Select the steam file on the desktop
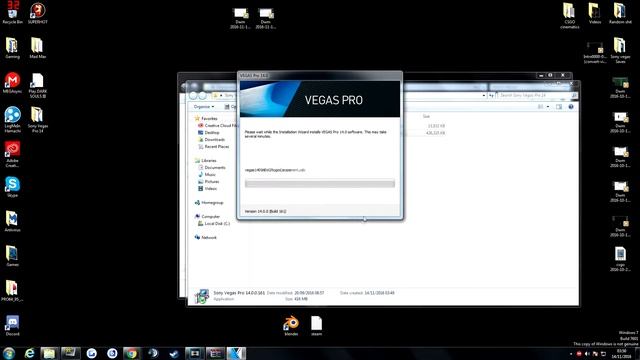The height and width of the screenshot is (360, 640). (316, 326)
